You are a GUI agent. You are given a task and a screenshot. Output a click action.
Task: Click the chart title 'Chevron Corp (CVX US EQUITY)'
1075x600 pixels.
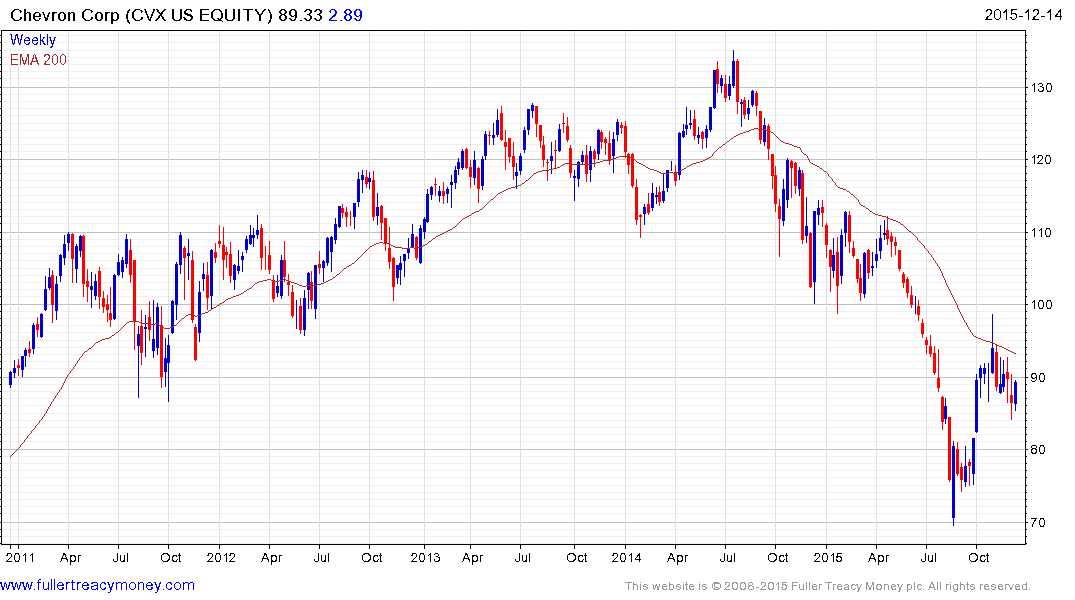click(x=141, y=15)
